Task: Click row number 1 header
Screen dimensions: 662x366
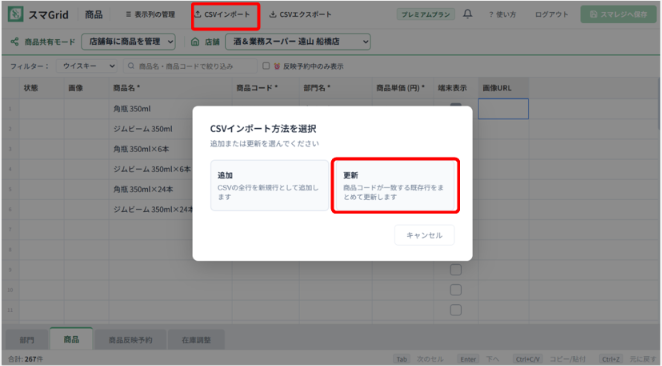Action: (x=10, y=109)
